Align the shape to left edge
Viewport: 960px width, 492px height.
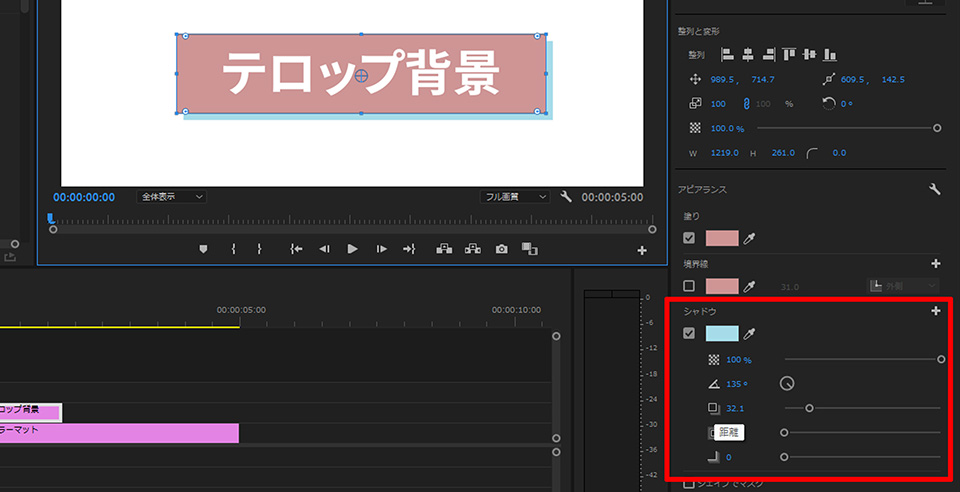pyautogui.click(x=727, y=54)
